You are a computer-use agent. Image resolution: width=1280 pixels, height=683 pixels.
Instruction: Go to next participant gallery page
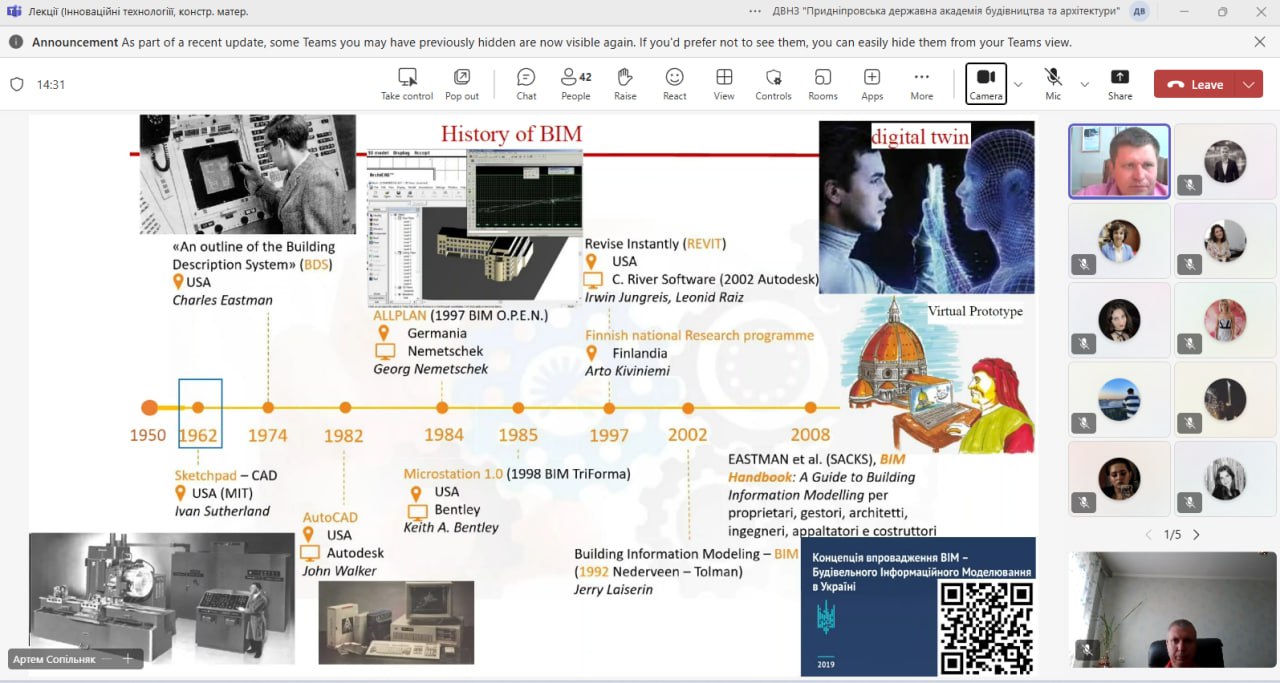[x=1196, y=535]
